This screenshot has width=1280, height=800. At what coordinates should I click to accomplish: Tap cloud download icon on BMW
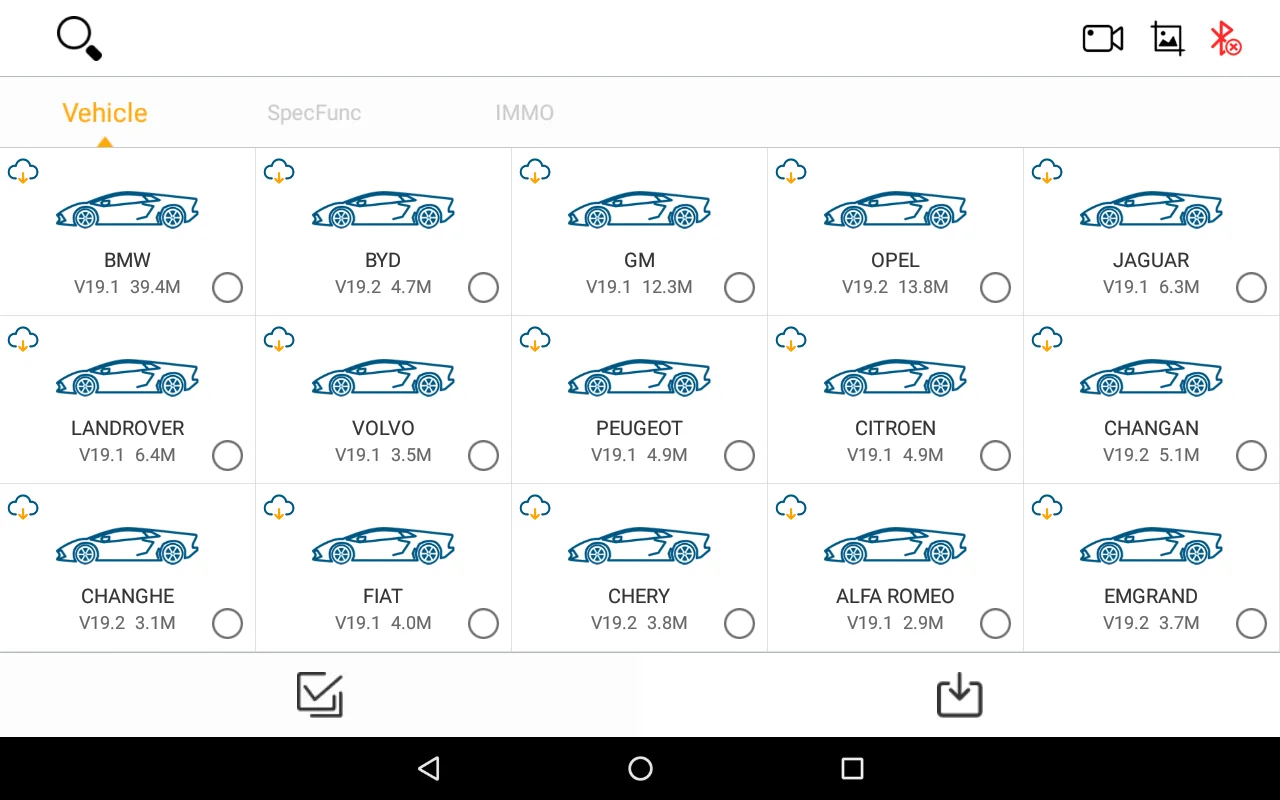[x=23, y=171]
